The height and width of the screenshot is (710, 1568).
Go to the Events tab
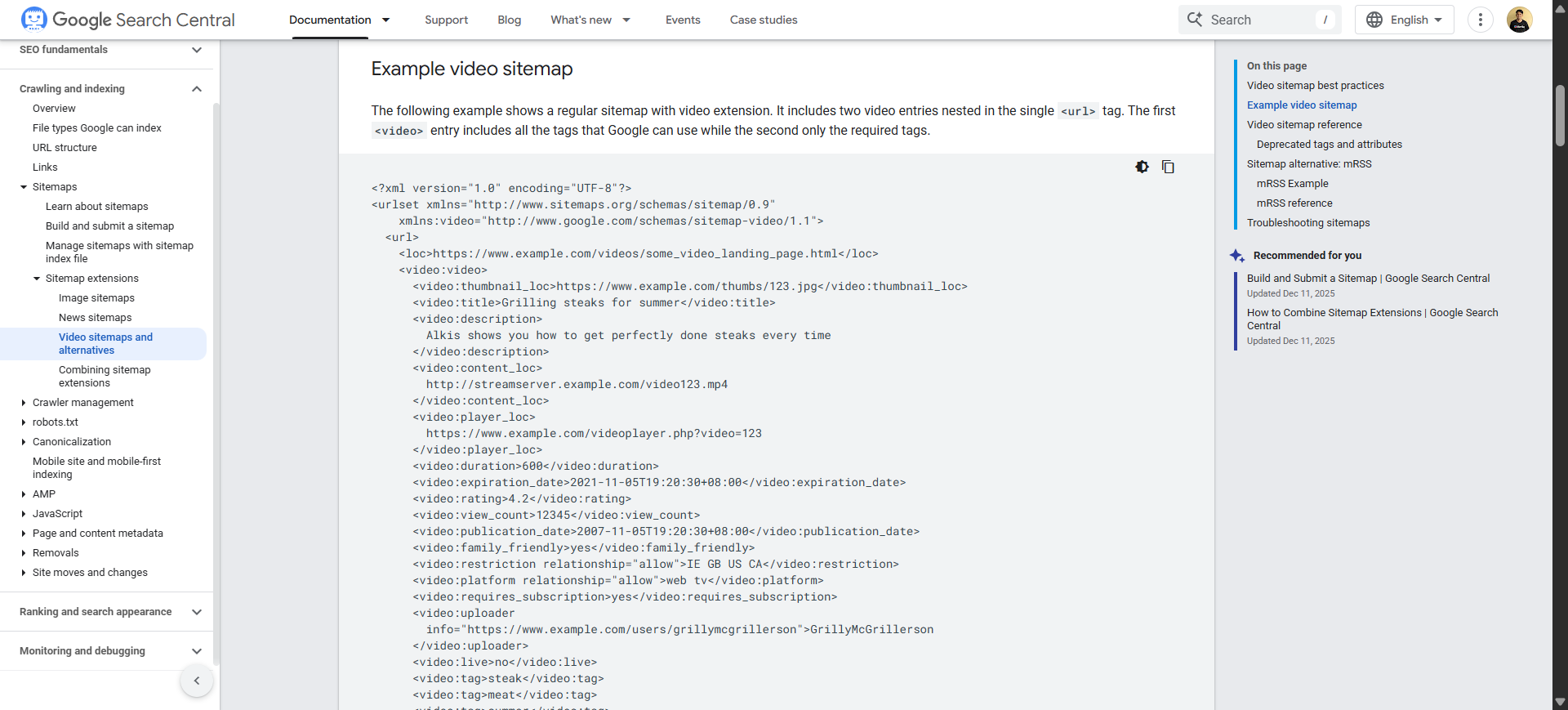pyautogui.click(x=683, y=20)
